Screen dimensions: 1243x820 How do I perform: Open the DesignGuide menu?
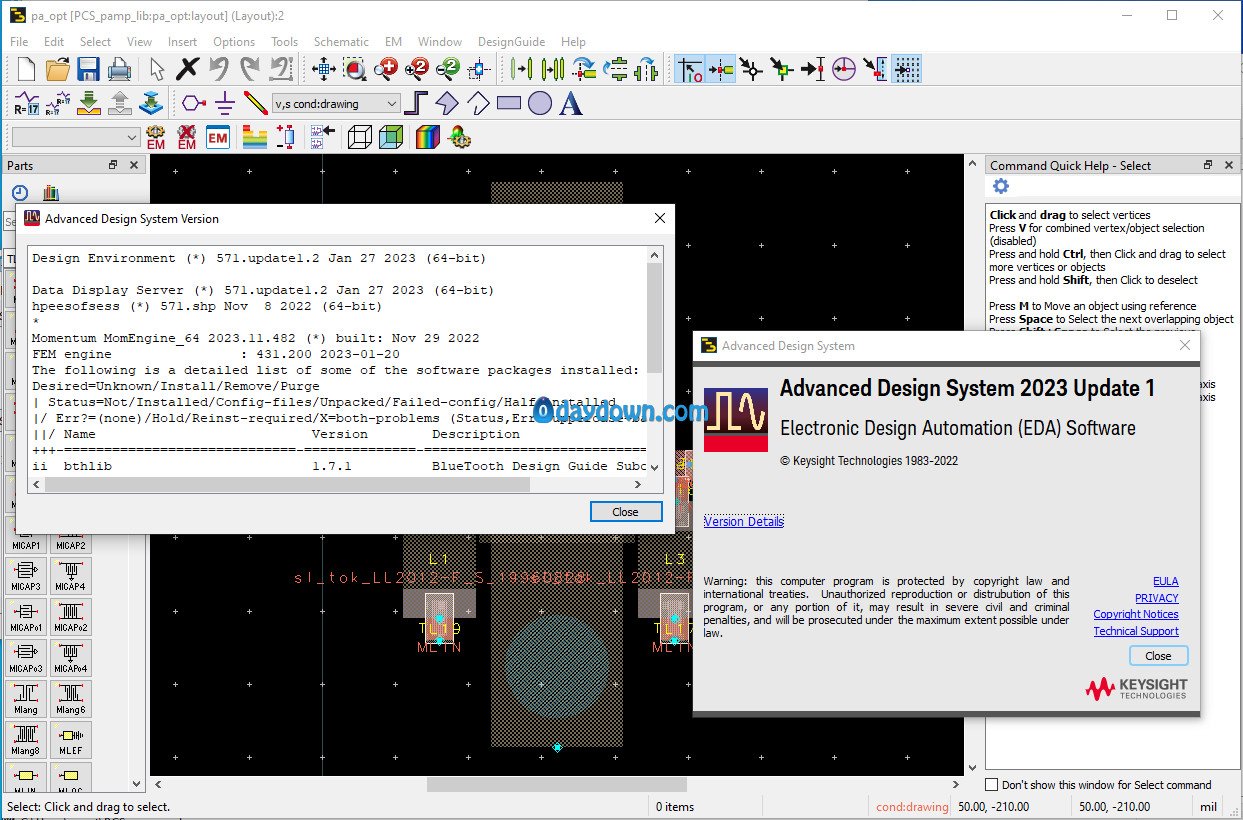(x=511, y=42)
